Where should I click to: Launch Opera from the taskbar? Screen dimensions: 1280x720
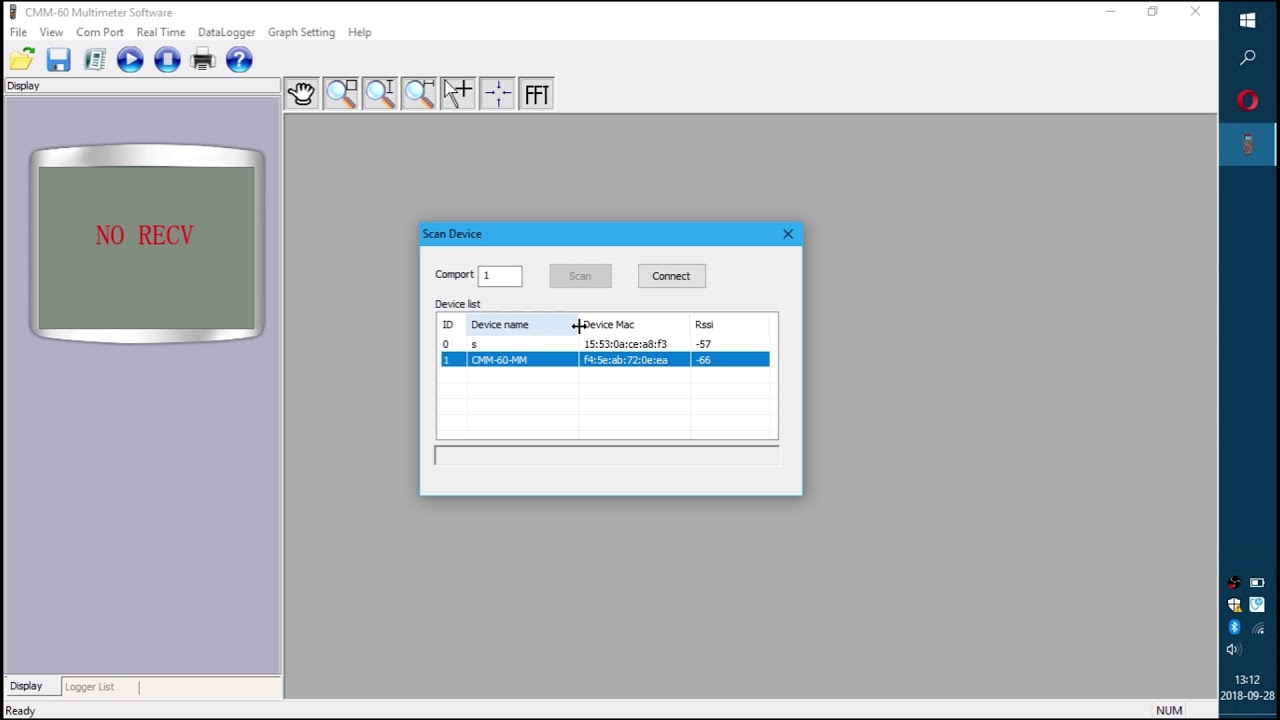pyautogui.click(x=1248, y=100)
